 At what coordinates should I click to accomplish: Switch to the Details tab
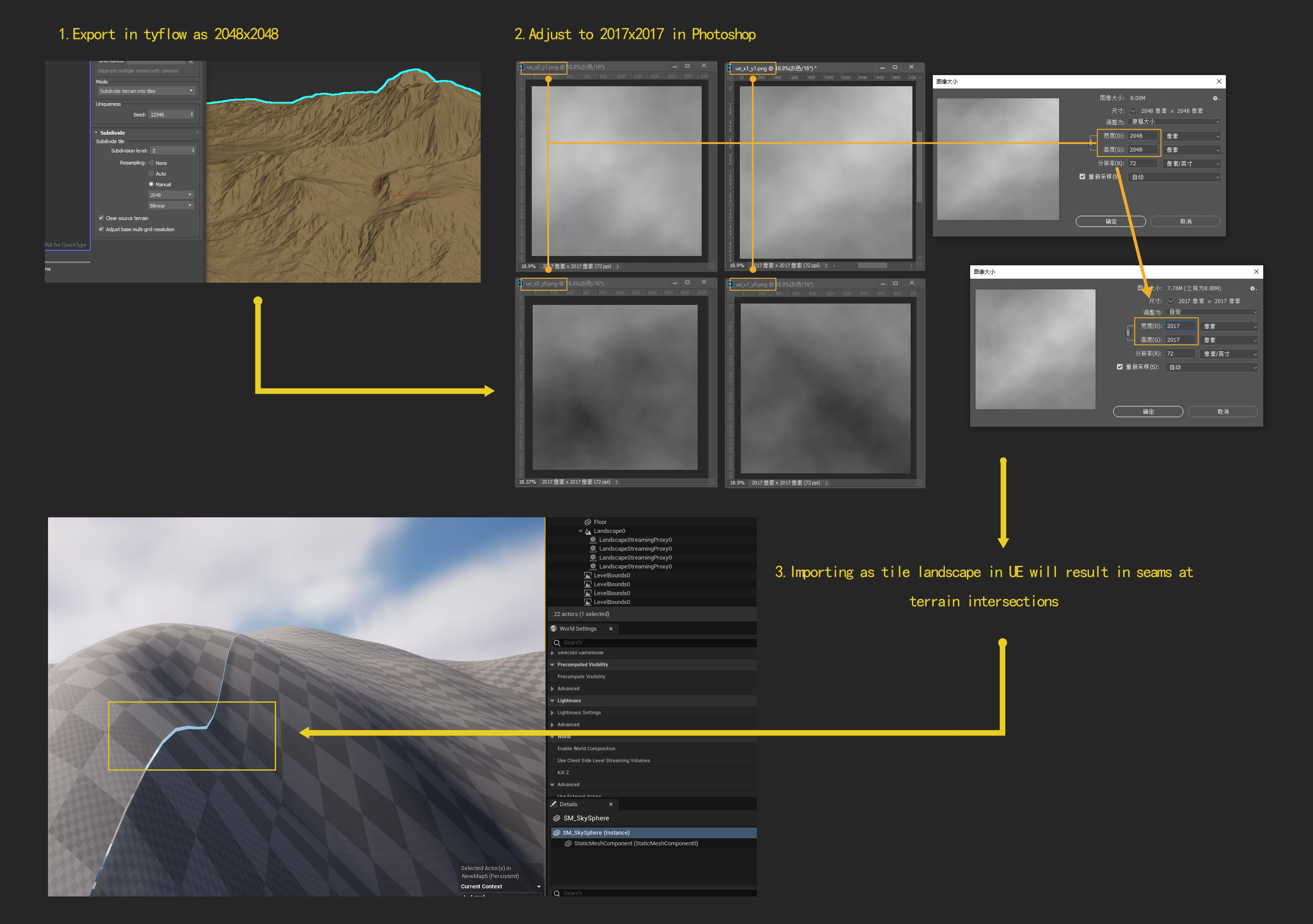[583, 804]
